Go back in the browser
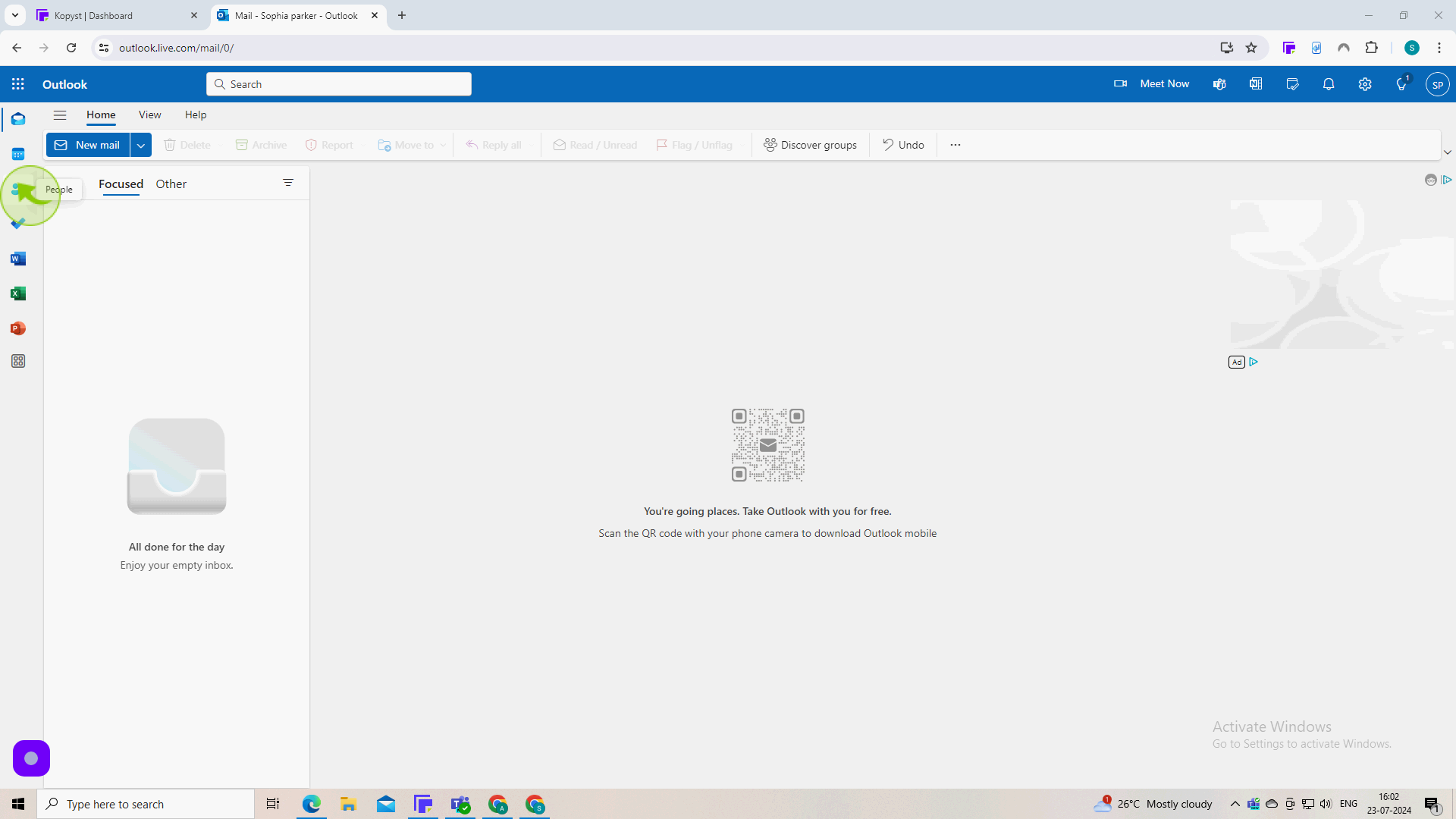 pyautogui.click(x=17, y=48)
